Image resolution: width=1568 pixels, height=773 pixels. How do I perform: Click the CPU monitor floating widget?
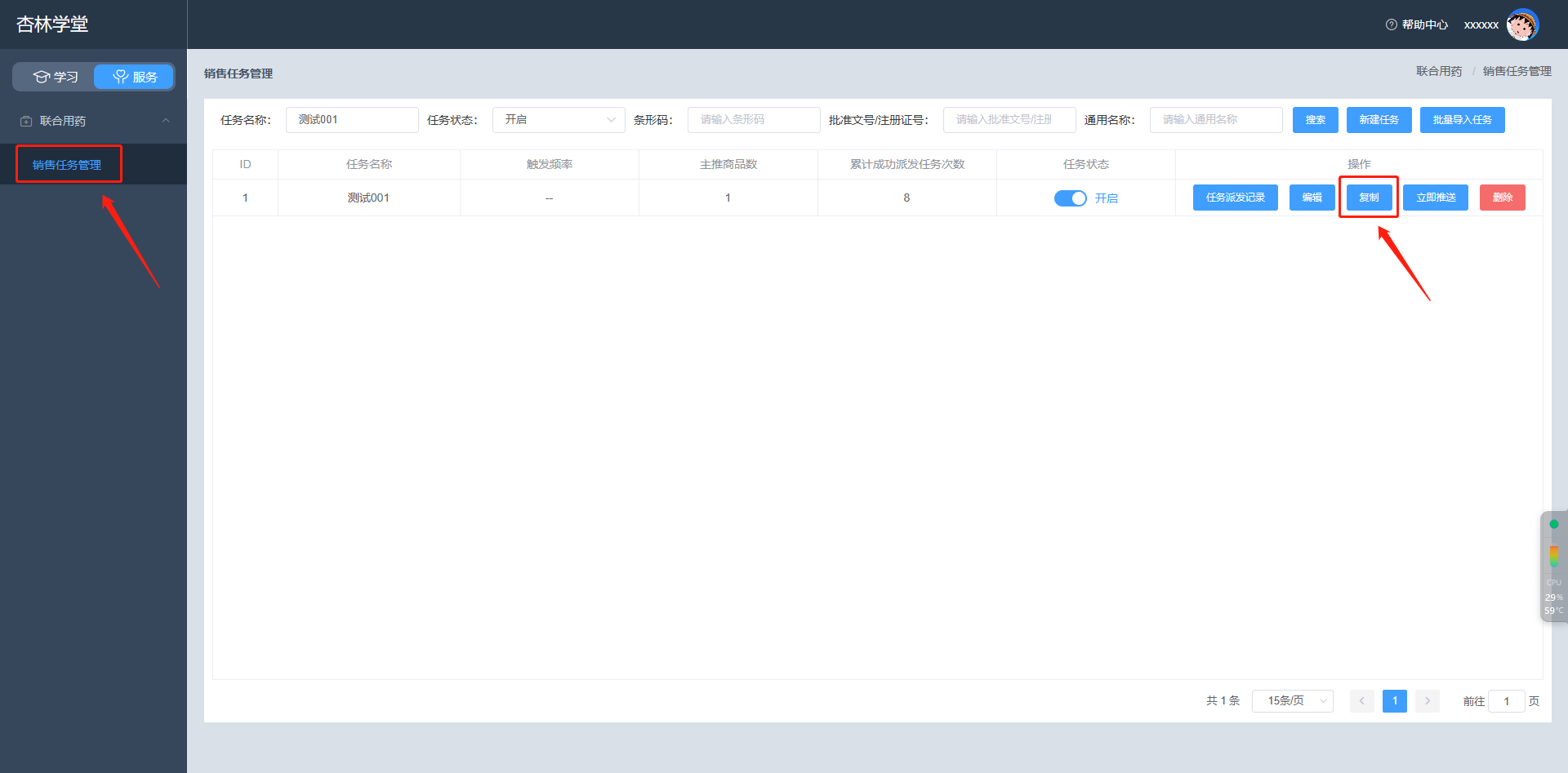[x=1553, y=566]
